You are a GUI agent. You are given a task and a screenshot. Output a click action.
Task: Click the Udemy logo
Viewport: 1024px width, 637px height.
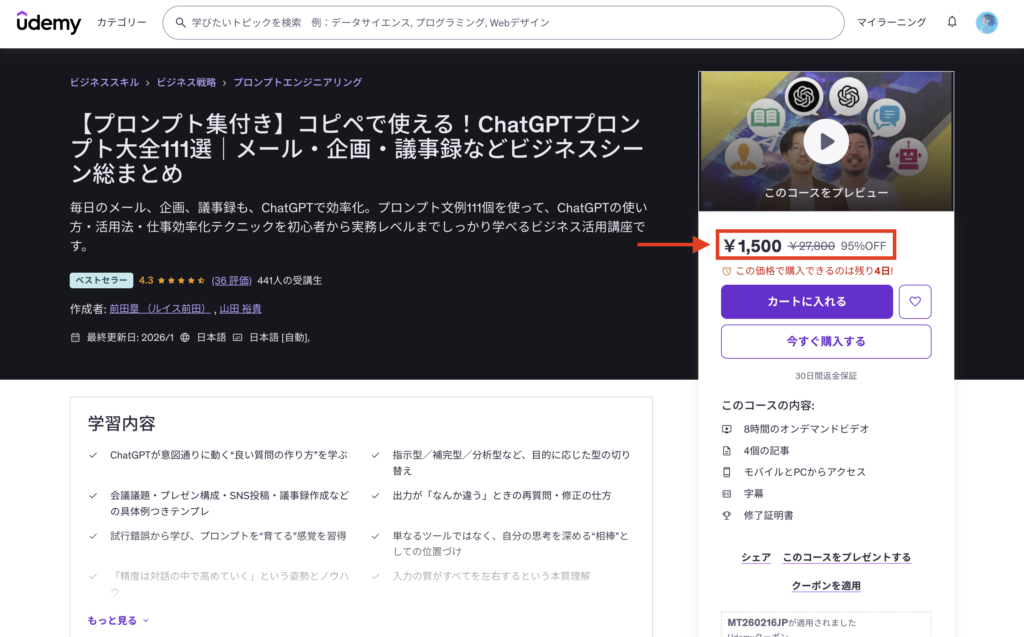coord(48,22)
